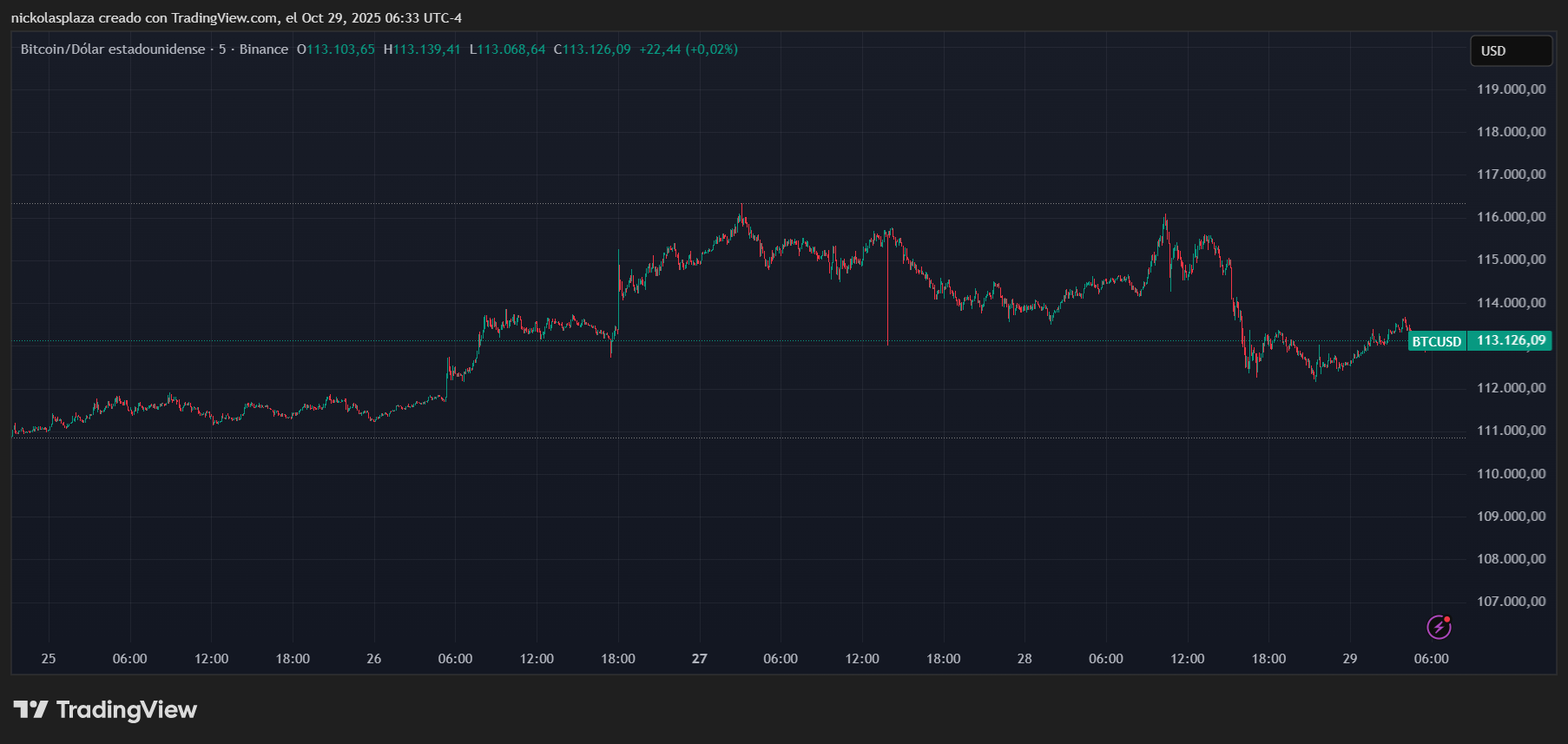Click the +22,44 (+0,02%) change readout
Screen dimensions: 1568x744
pyautogui.click(x=688, y=49)
